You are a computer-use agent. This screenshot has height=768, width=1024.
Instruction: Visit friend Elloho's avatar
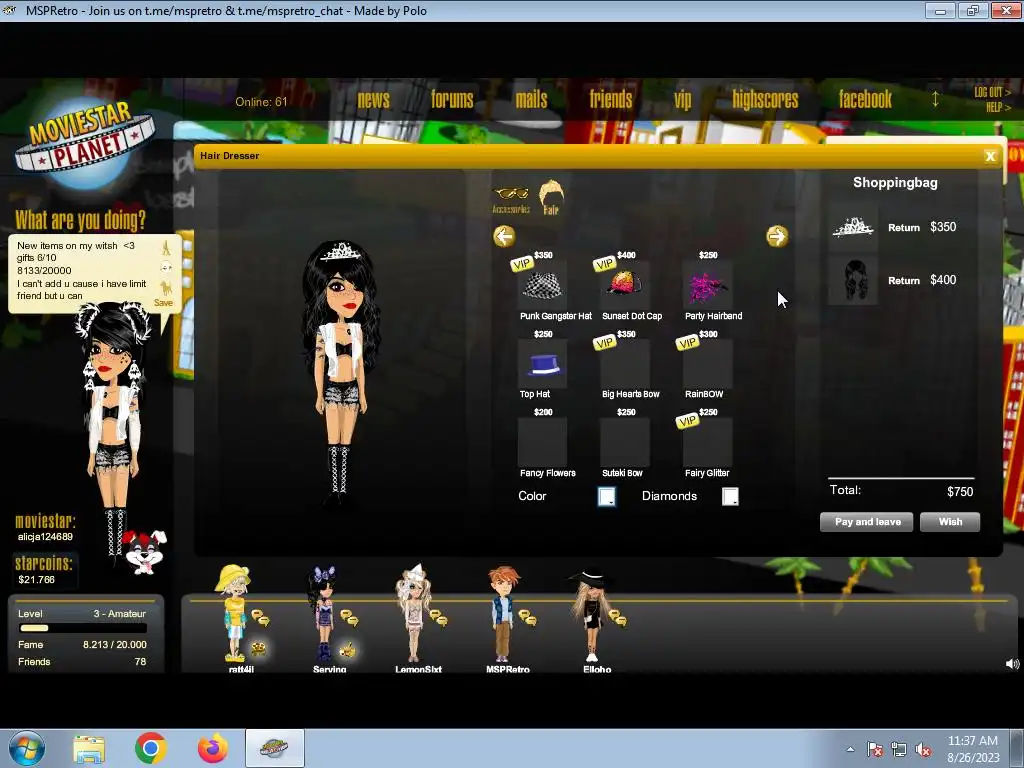[x=591, y=614]
